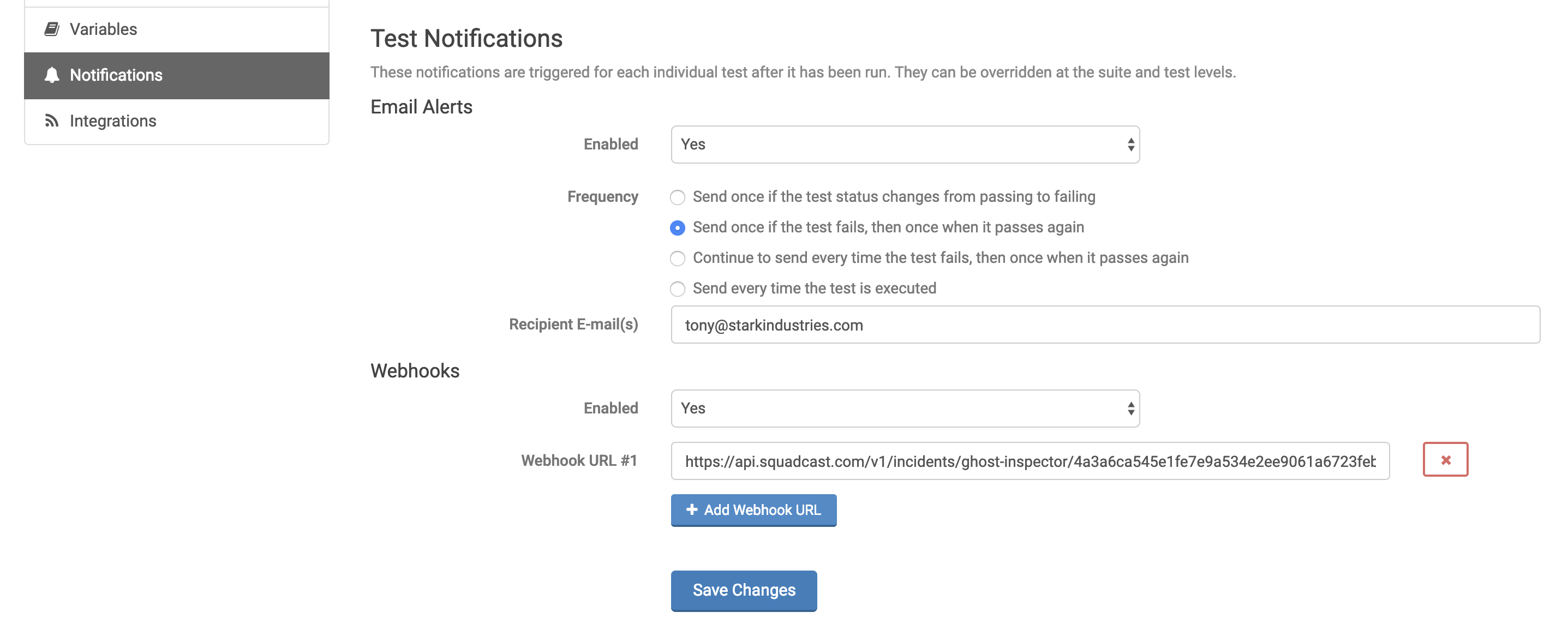The image size is (1568, 636).
Task: Choose 'Continue to send every time' frequency
Action: point(678,258)
